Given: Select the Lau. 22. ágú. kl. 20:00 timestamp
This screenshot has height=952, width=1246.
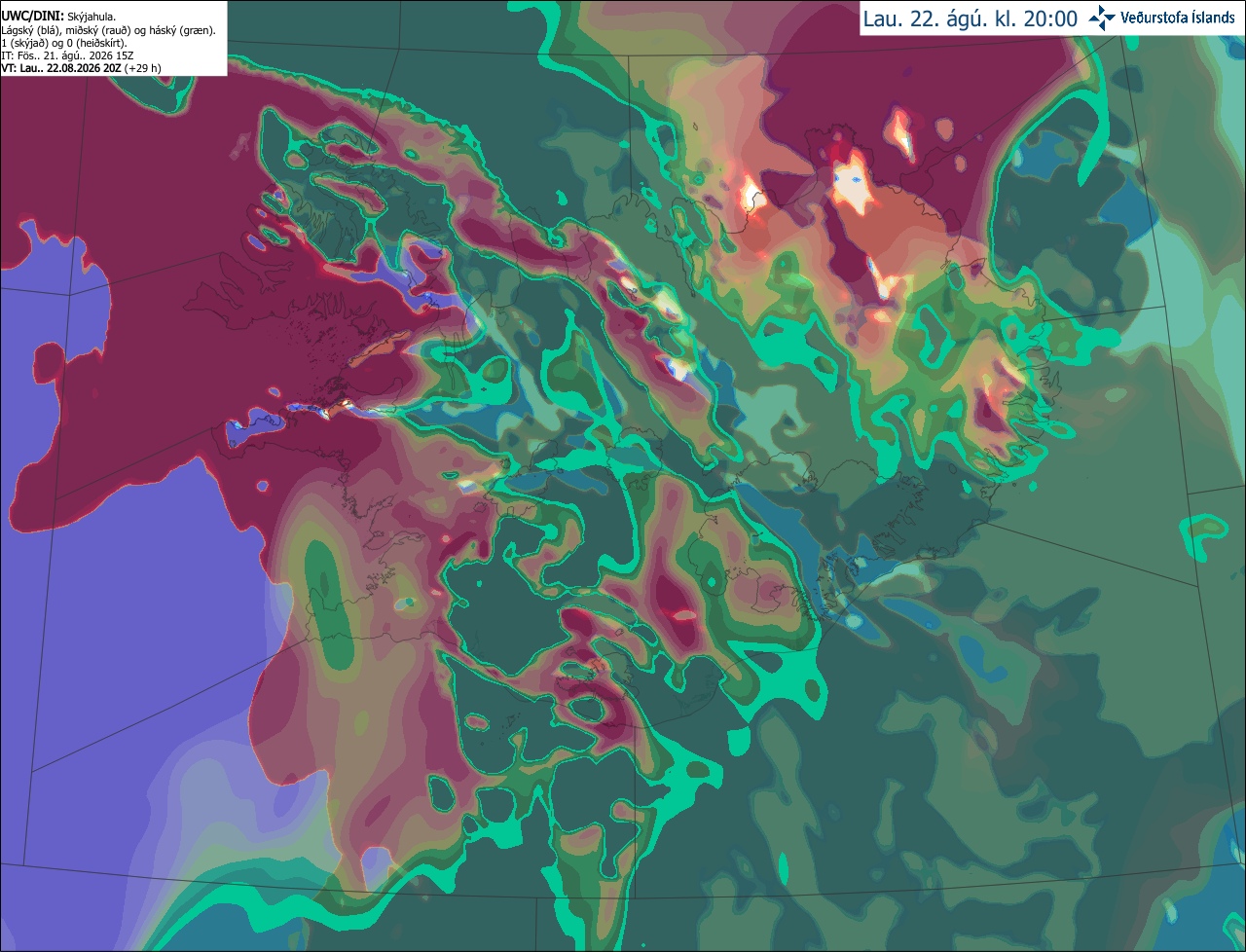Looking at the screenshot, I should (x=970, y=18).
